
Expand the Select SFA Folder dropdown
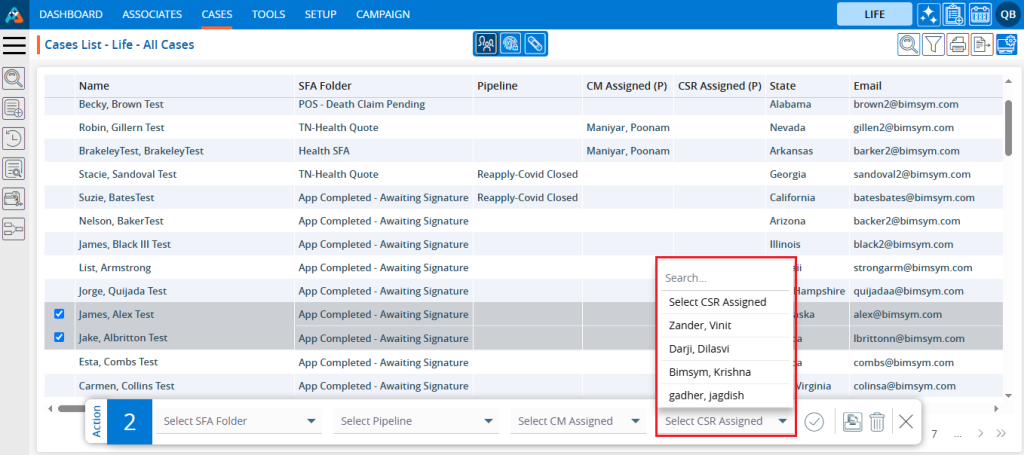pos(240,421)
